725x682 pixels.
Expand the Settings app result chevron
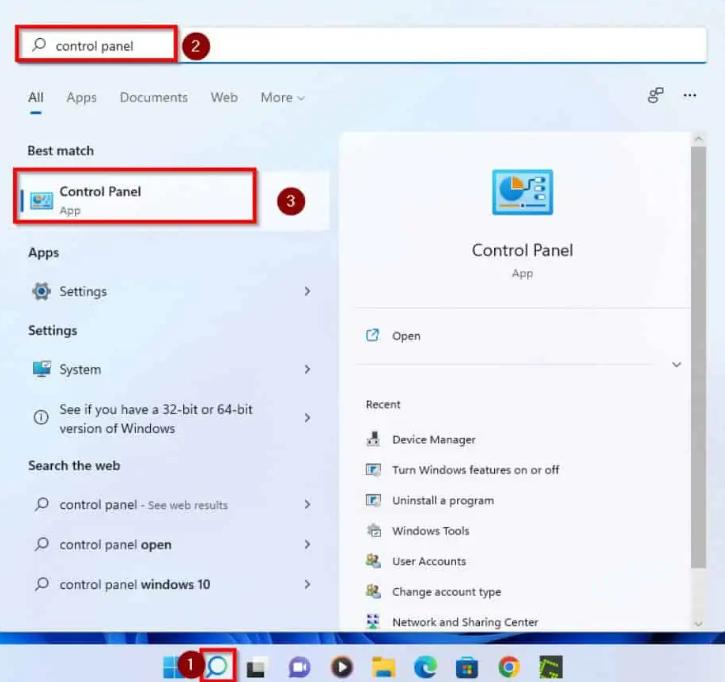click(307, 291)
